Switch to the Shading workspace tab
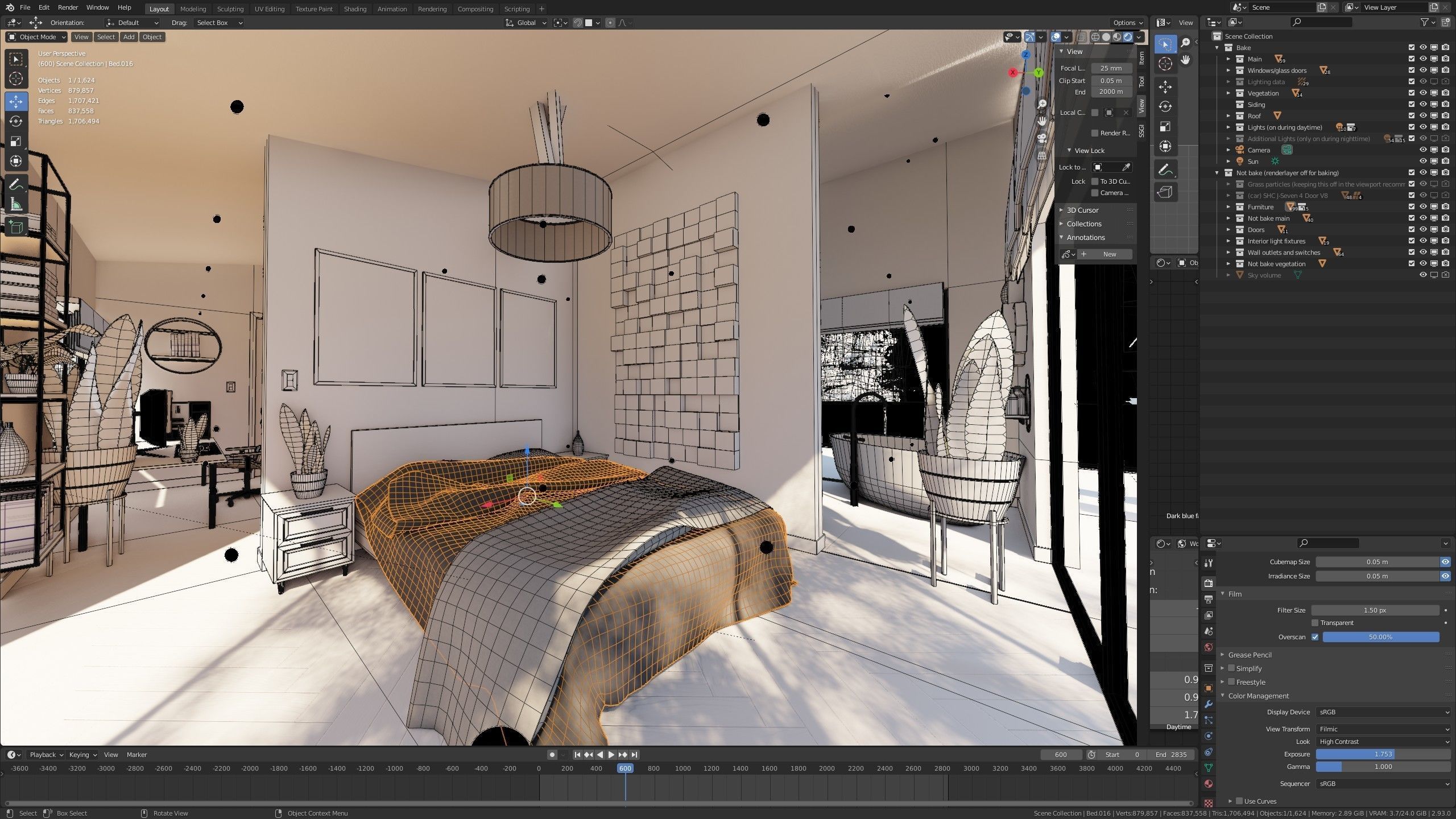Image resolution: width=1456 pixels, height=819 pixels. click(355, 9)
